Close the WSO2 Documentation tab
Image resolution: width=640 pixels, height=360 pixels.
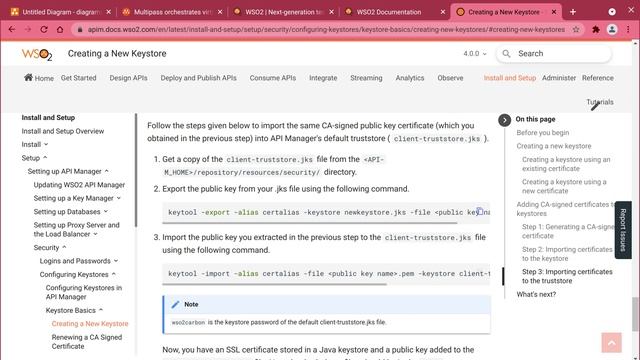tap(443, 12)
